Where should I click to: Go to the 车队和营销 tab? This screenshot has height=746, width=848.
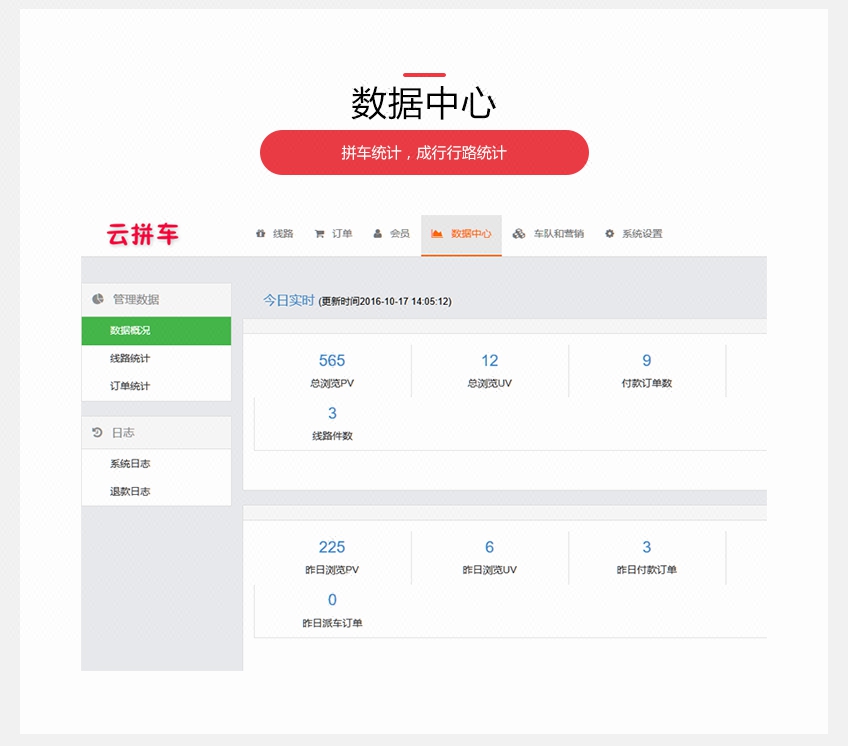548,234
